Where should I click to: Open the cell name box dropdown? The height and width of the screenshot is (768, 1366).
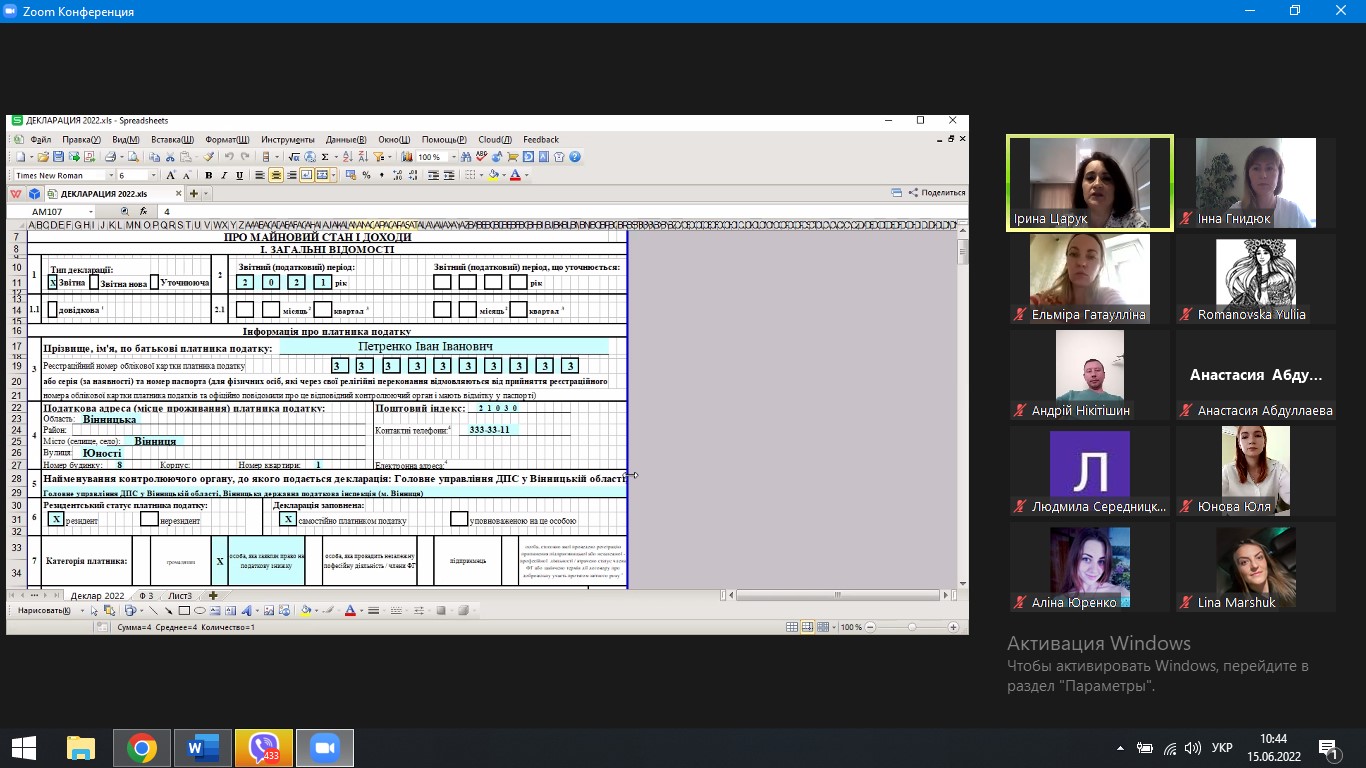(92, 212)
